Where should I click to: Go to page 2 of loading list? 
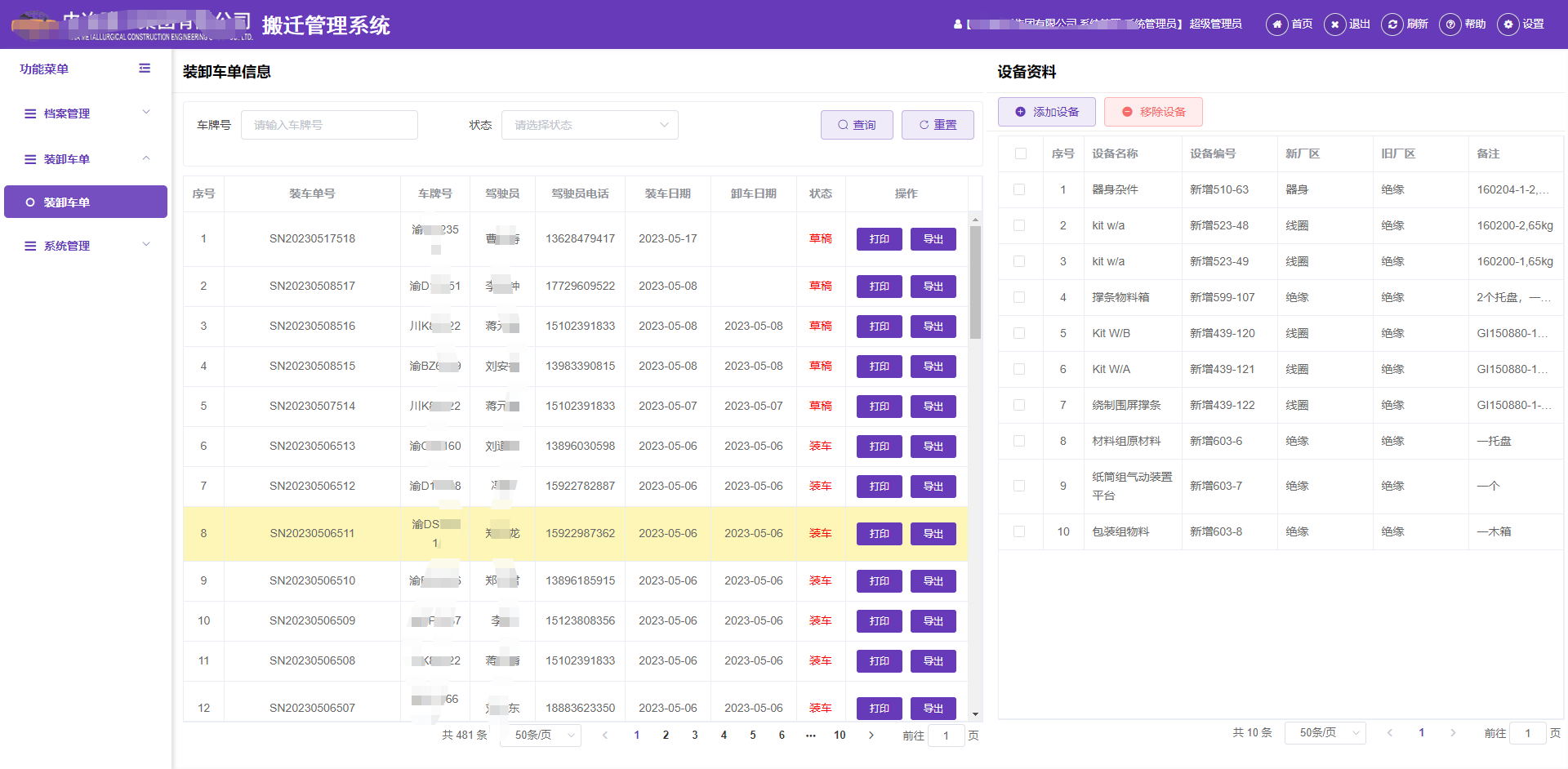click(x=666, y=735)
